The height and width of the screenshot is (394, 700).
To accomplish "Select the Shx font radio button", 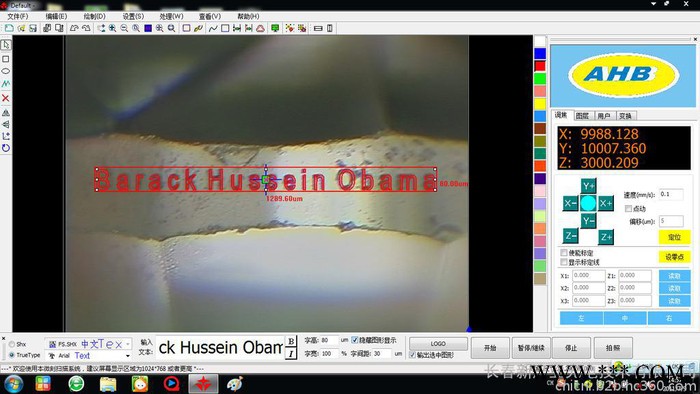I will tap(12, 344).
